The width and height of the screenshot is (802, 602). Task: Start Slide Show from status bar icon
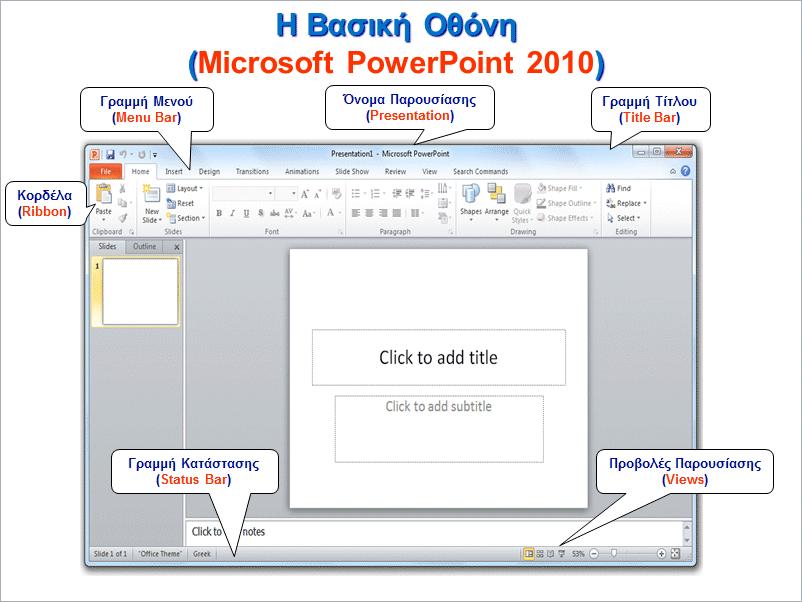coord(562,554)
